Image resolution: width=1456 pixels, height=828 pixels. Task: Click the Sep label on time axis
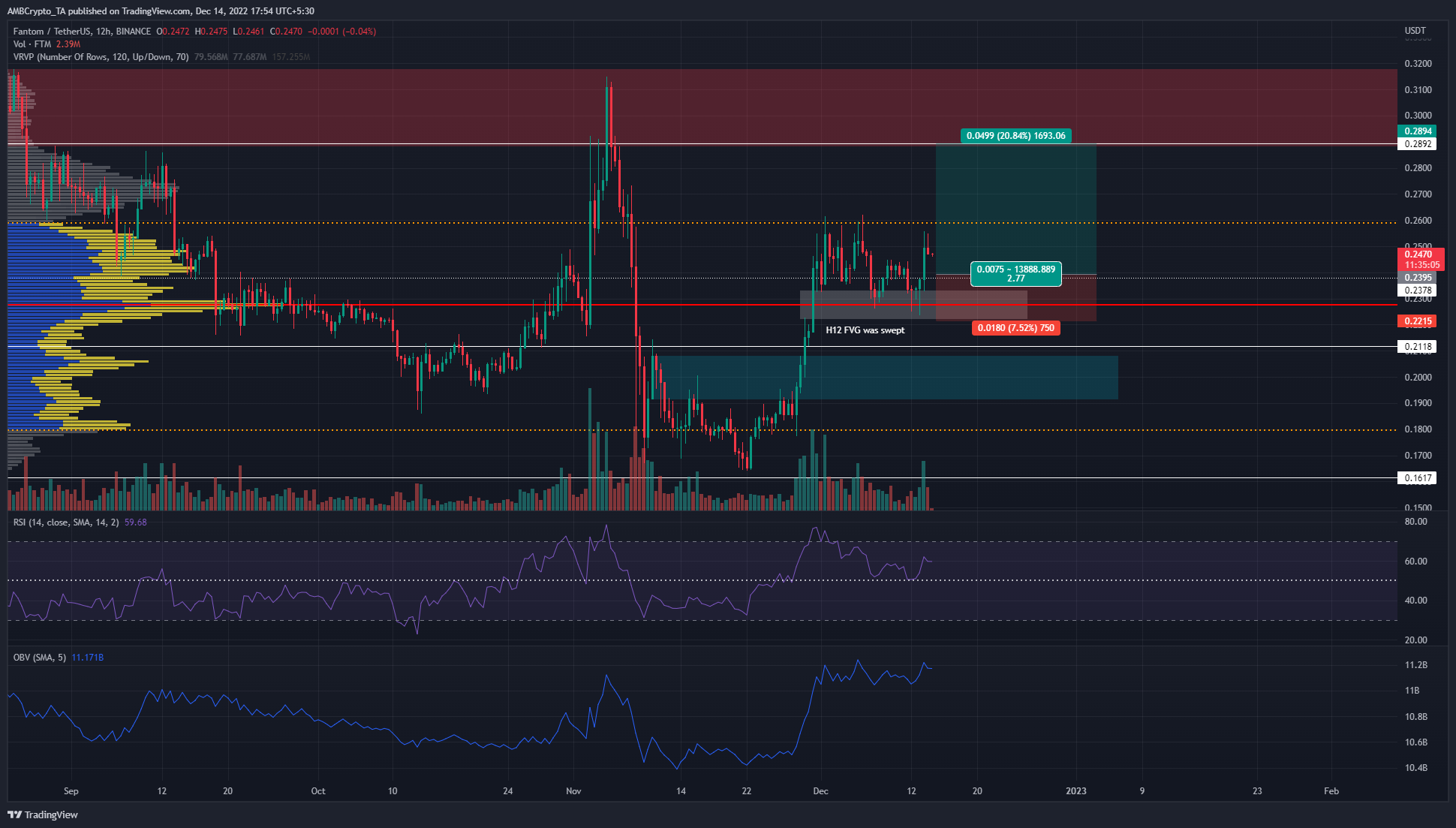pos(71,791)
